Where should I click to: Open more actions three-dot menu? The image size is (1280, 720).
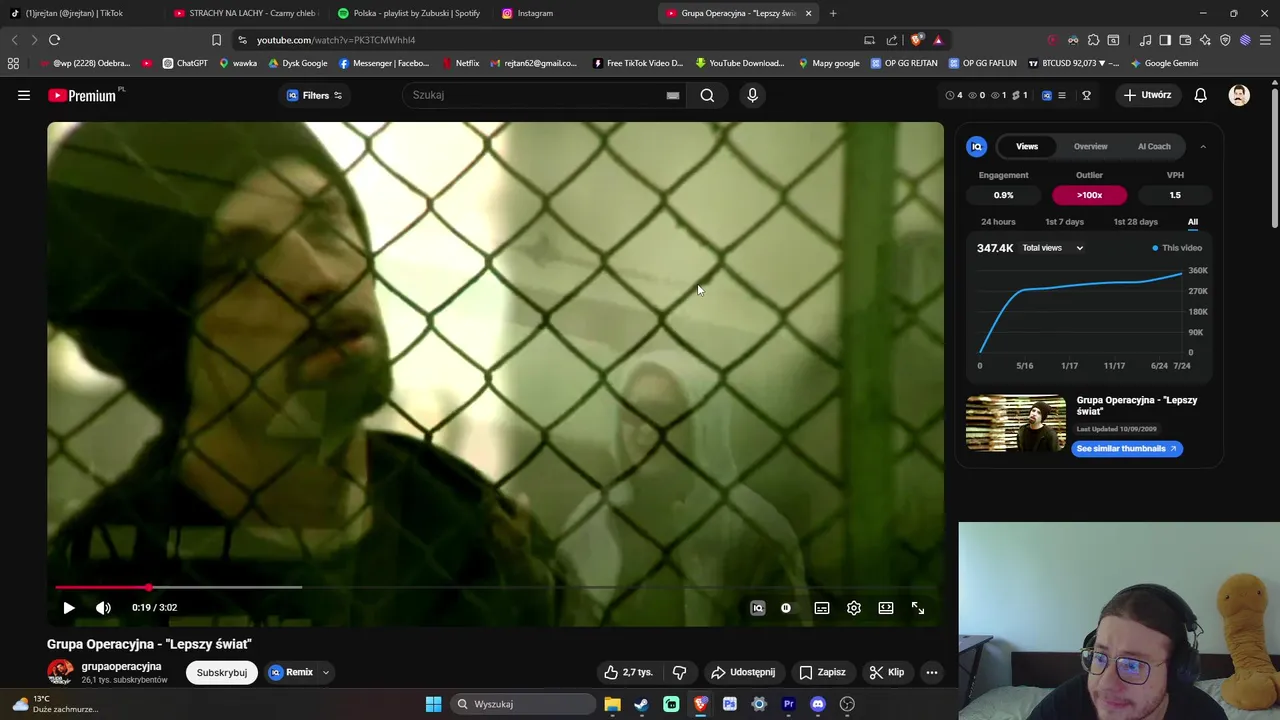click(x=932, y=672)
